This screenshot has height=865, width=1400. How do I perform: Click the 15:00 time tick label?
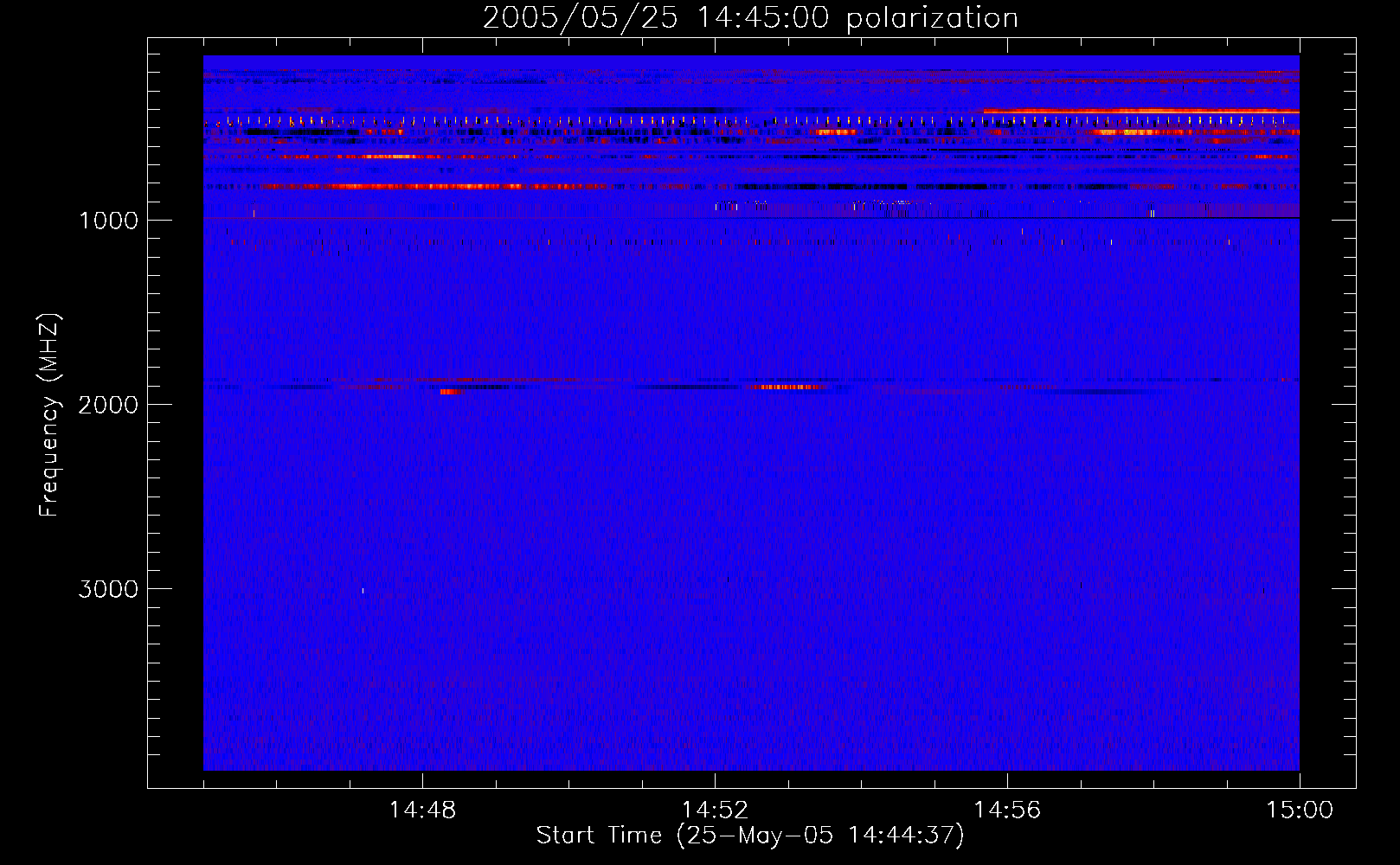pos(1300,811)
